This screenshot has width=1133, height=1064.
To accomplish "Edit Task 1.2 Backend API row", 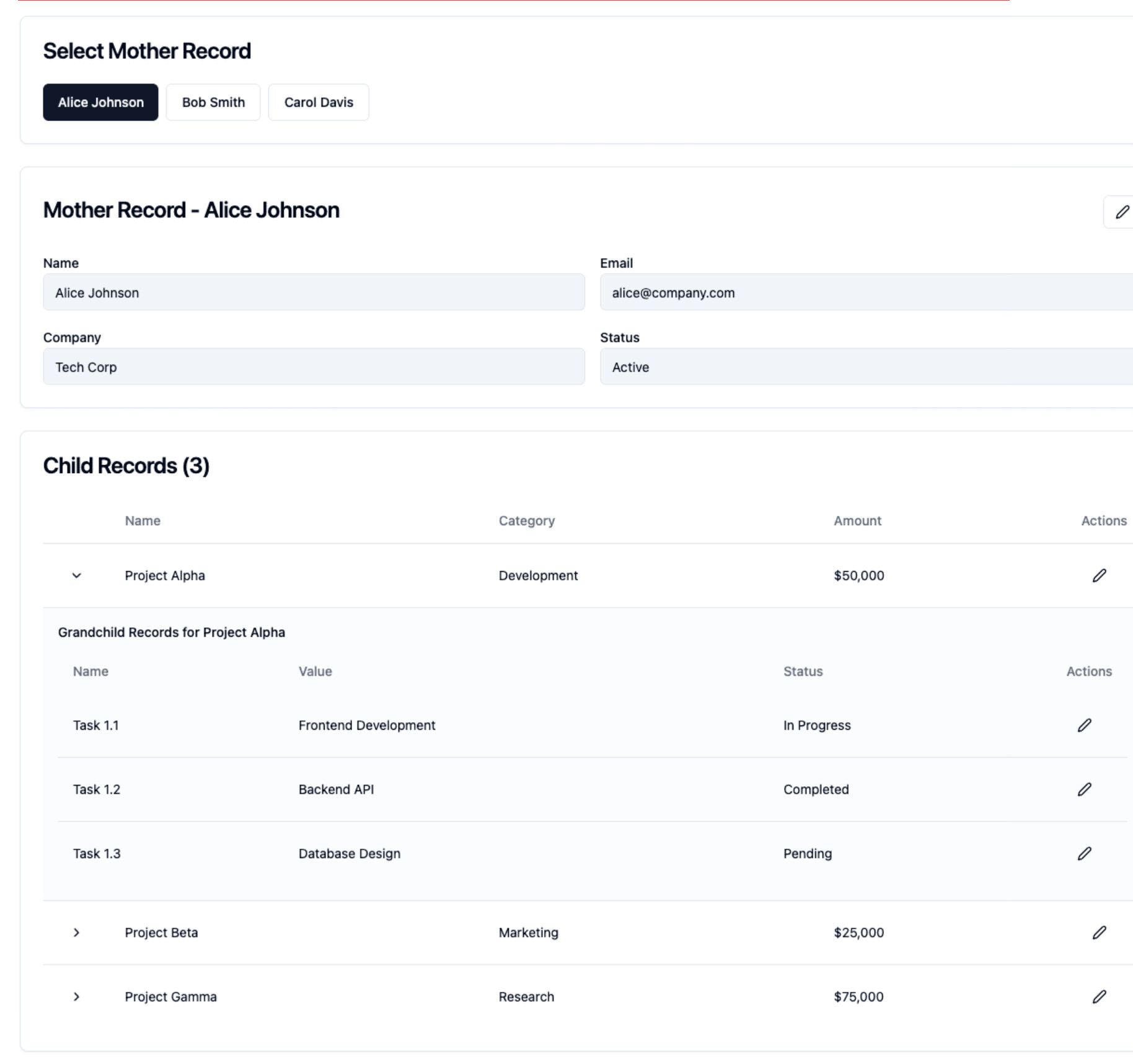I will (1084, 789).
